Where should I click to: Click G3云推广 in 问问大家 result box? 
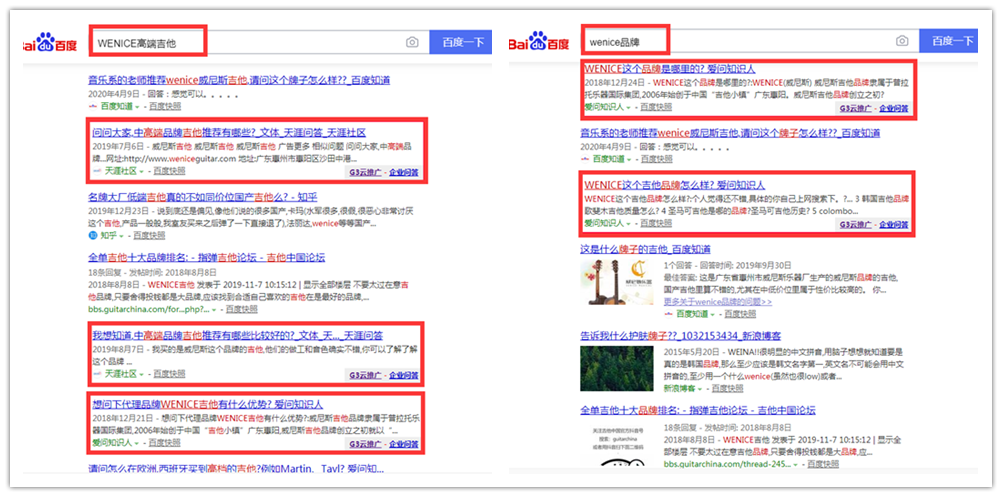[366, 172]
